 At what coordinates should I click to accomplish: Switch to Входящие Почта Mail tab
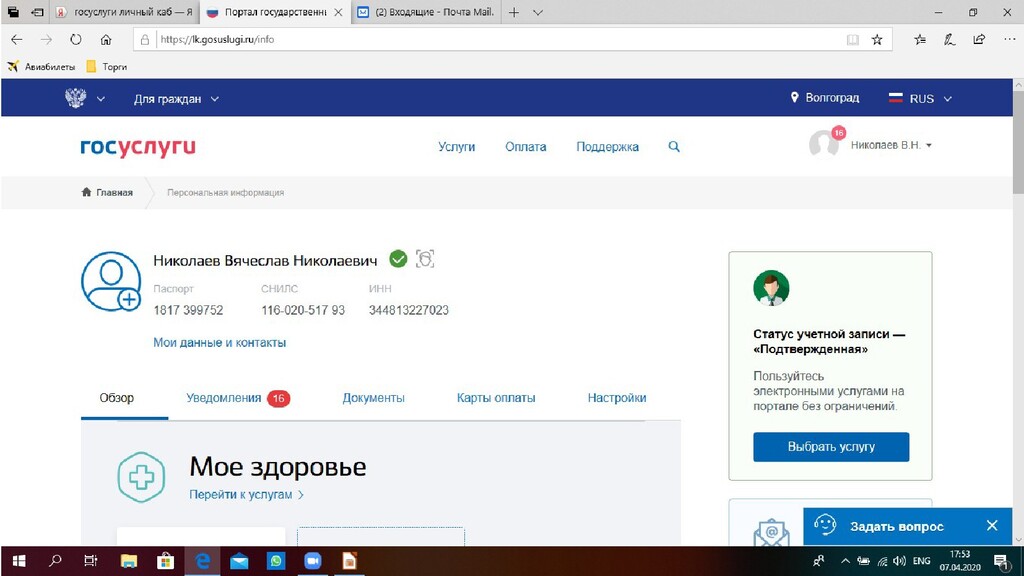tap(428, 12)
